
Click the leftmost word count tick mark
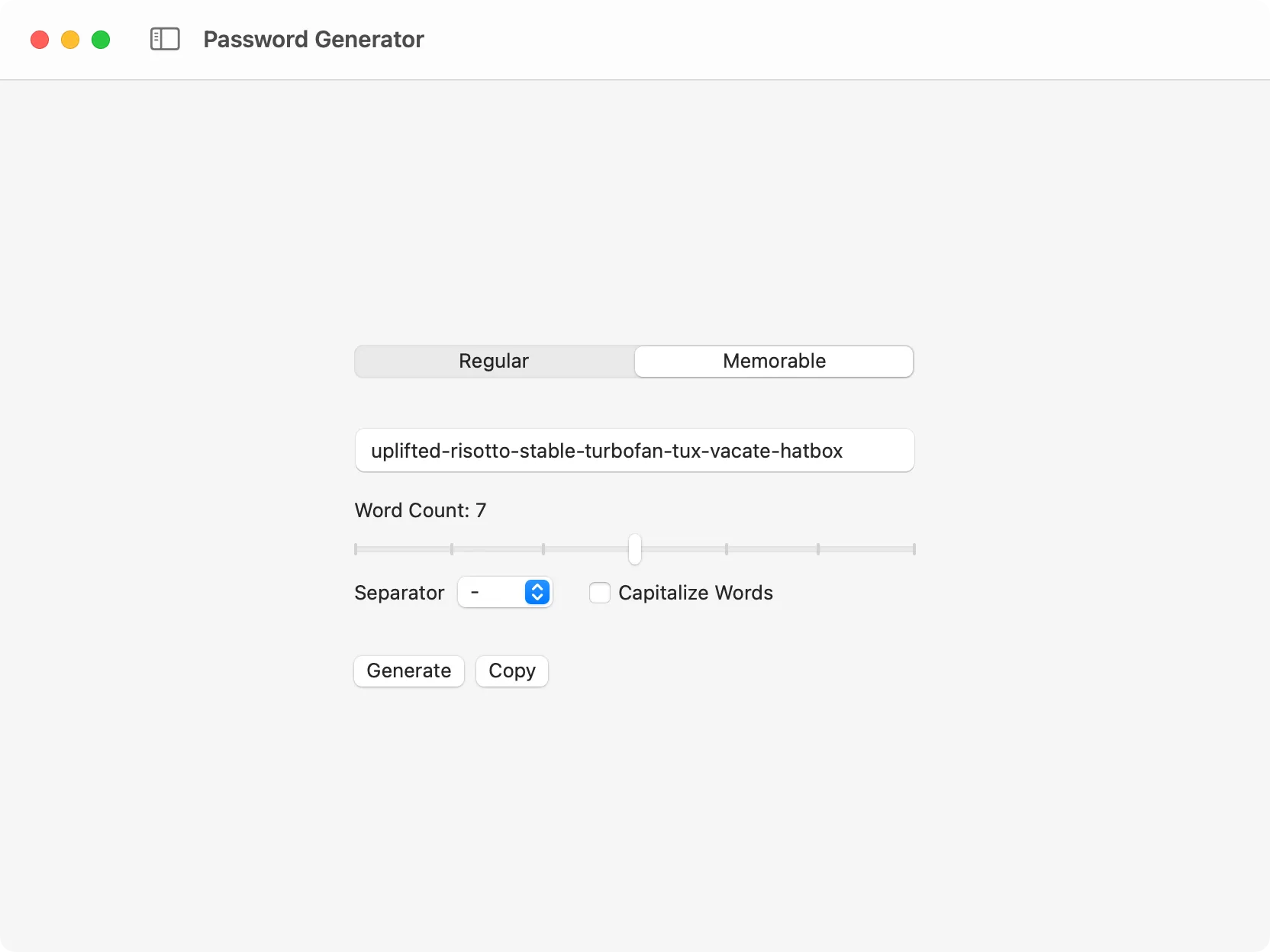pyautogui.click(x=355, y=548)
